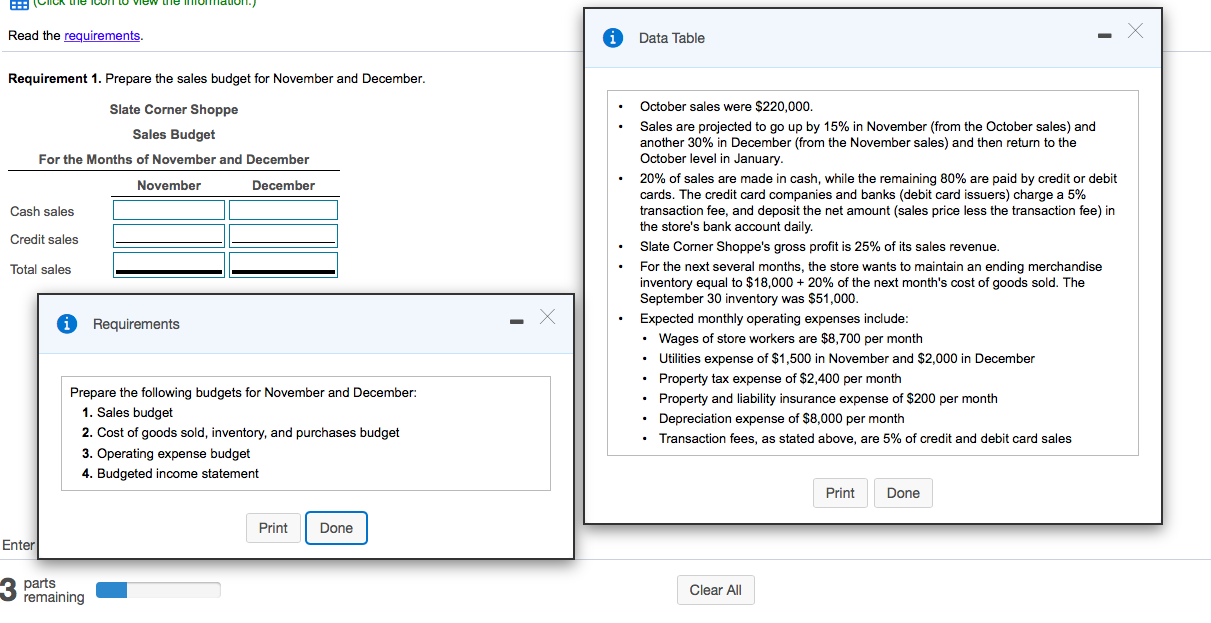Click the Enter label at bottom left

coord(18,545)
